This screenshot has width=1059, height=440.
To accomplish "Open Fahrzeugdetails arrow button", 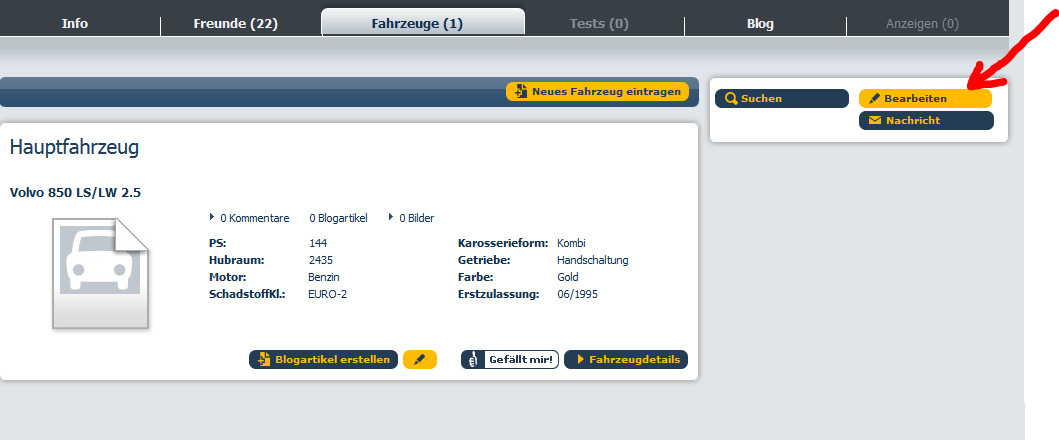I will [x=626, y=359].
